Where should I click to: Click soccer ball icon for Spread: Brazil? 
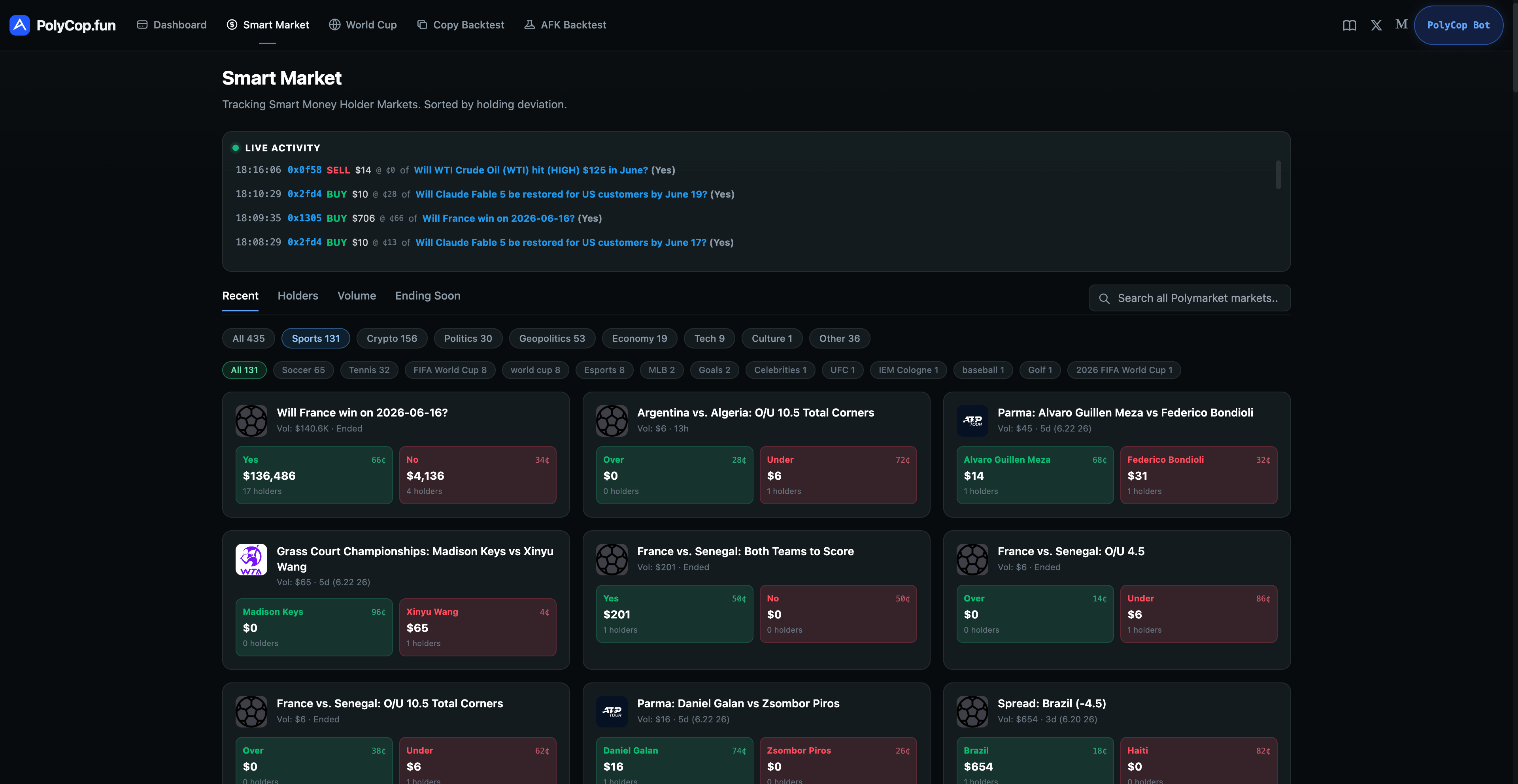pyautogui.click(x=972, y=712)
